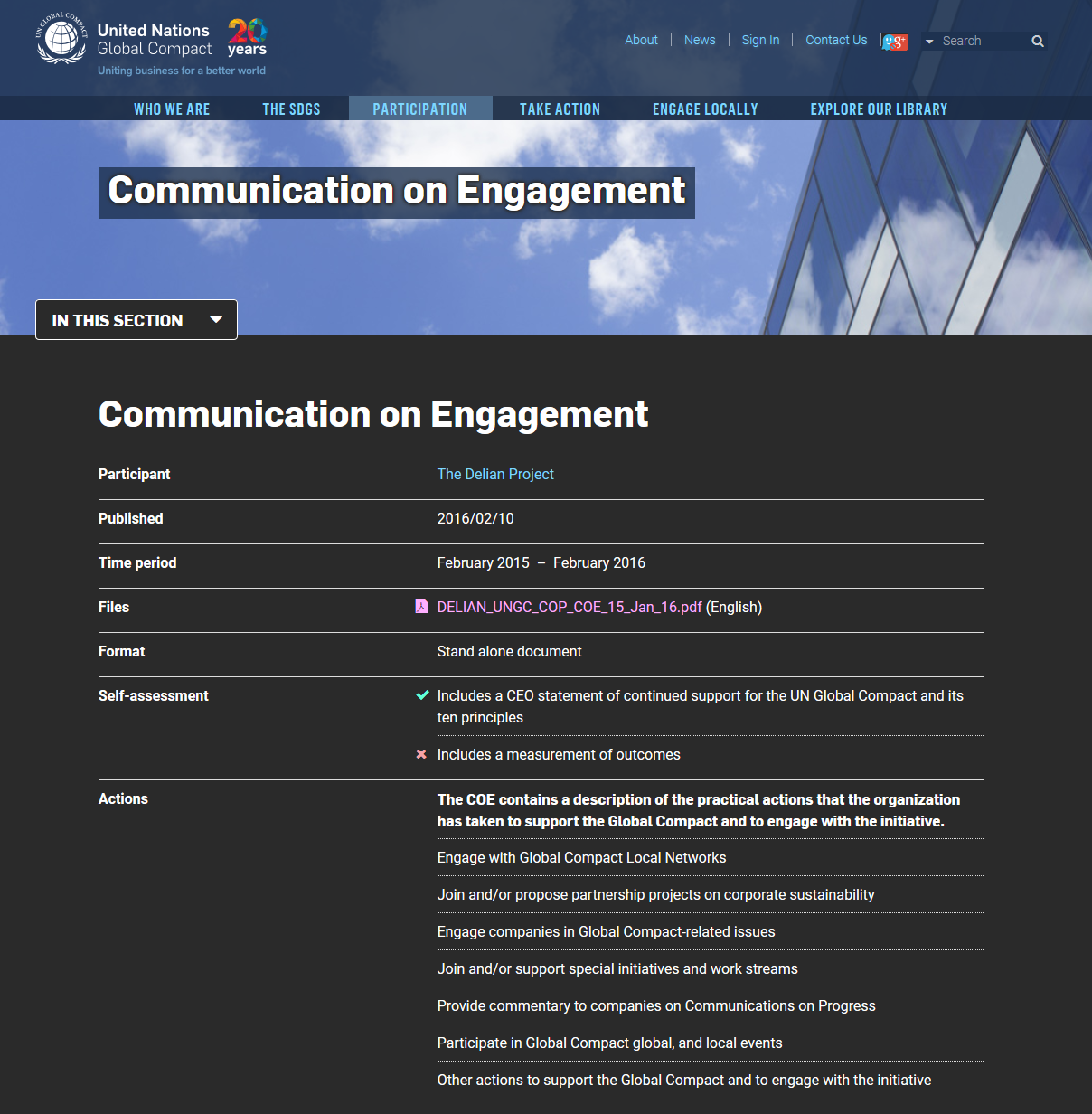Screen dimensions: 1092x1114
Task: Click the 'Stand alone document' format value
Action: pyautogui.click(x=510, y=651)
